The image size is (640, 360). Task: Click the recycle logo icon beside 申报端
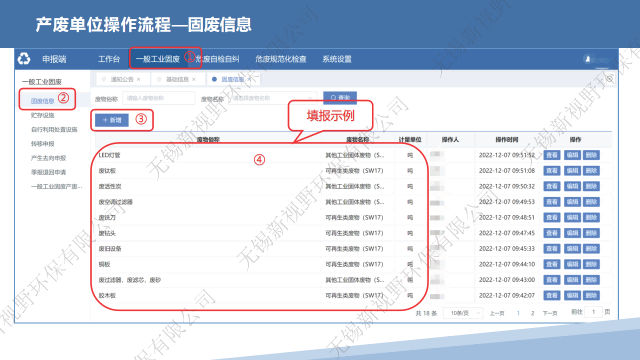(24, 59)
